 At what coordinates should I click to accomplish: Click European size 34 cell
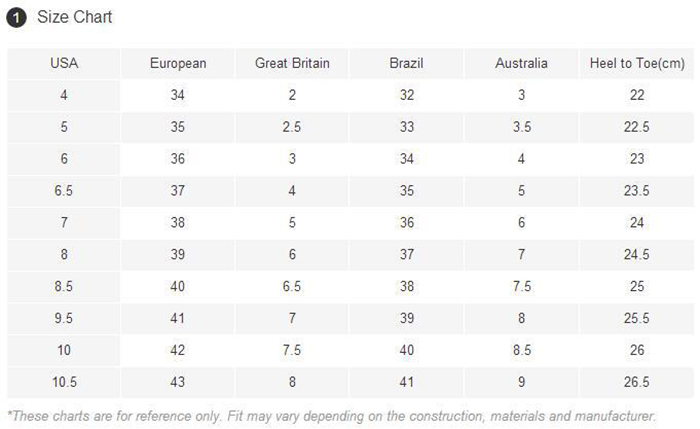[178, 95]
